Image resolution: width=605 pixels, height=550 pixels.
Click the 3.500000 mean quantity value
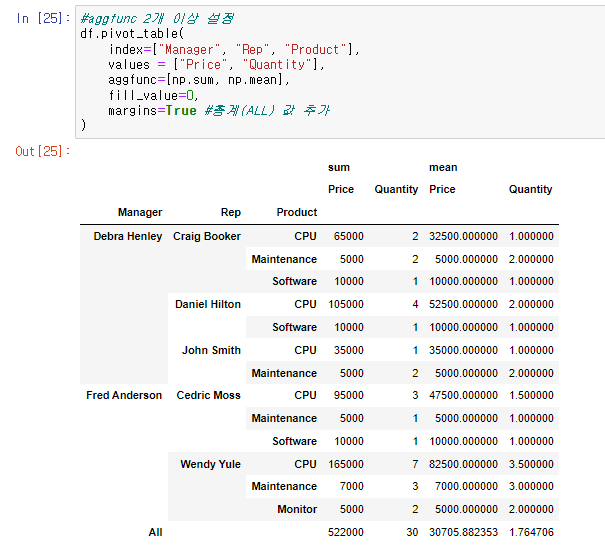pyautogui.click(x=531, y=464)
